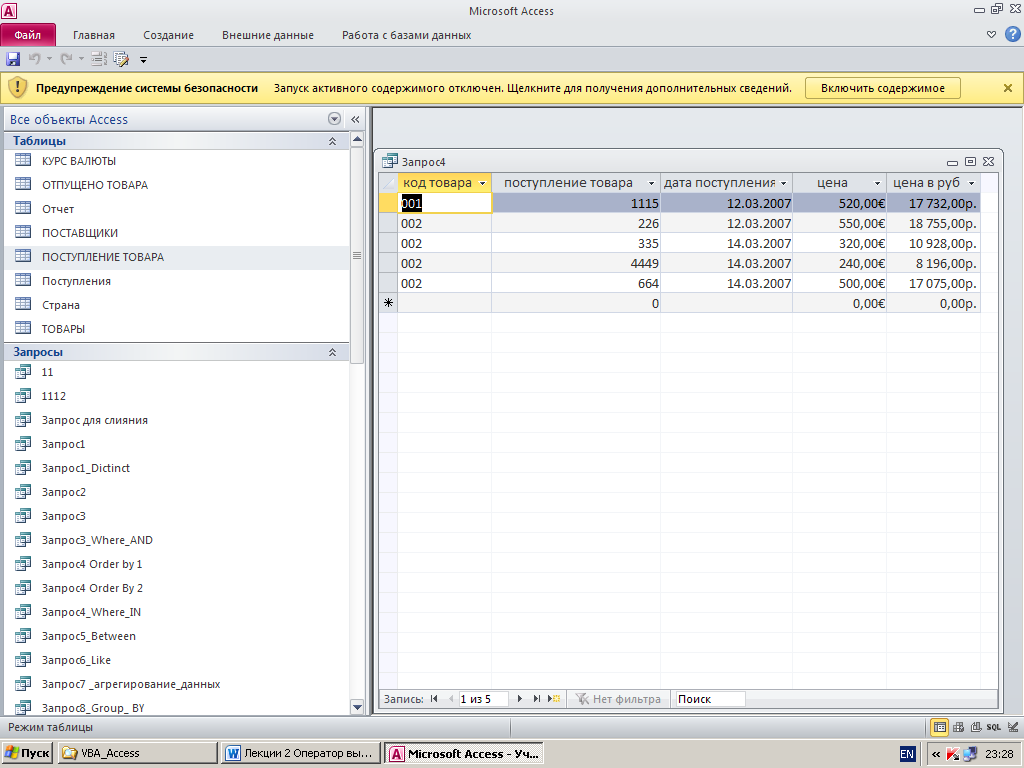Click the Поиск search field
Image resolution: width=1024 pixels, height=768 pixels.
(x=710, y=699)
